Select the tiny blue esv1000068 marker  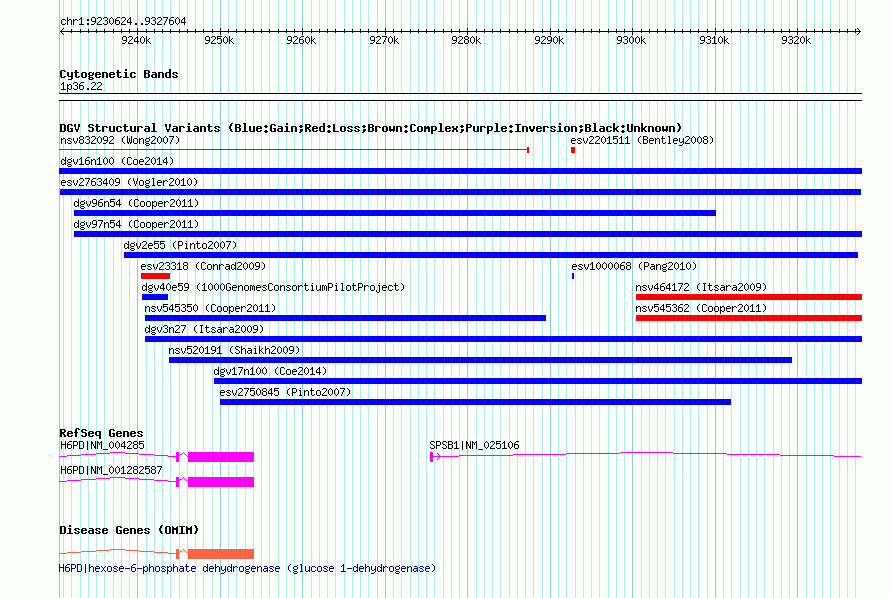[x=573, y=276]
